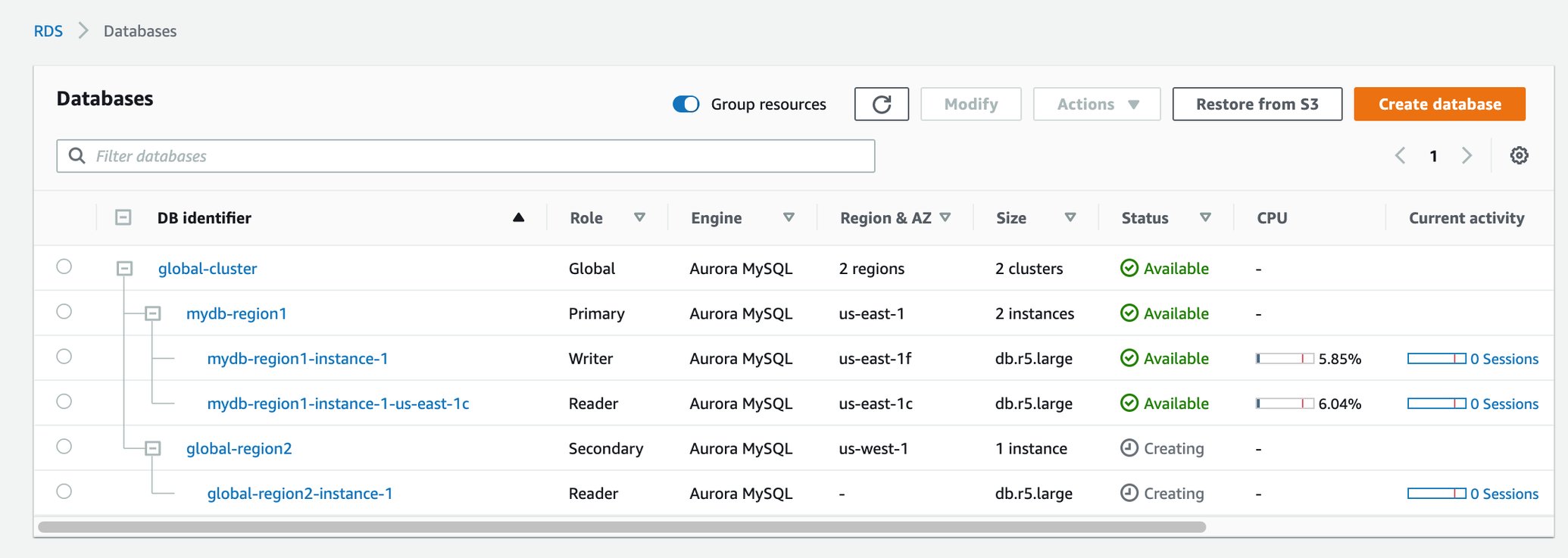The image size is (1568, 558).
Task: Click the search magnifier icon
Action: (77, 155)
